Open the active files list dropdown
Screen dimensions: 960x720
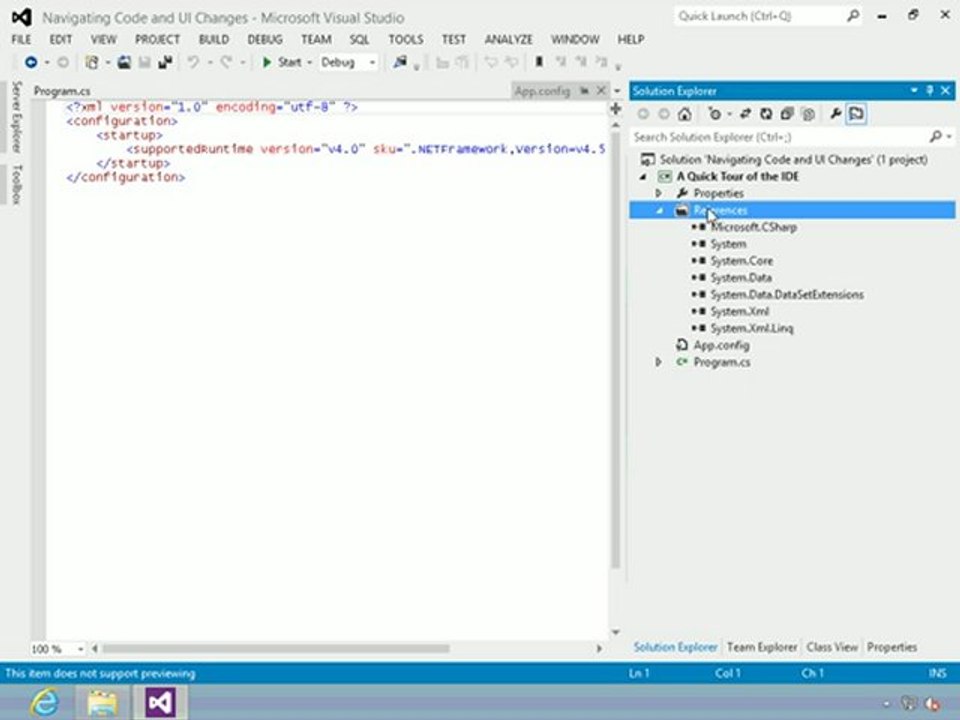coord(617,91)
